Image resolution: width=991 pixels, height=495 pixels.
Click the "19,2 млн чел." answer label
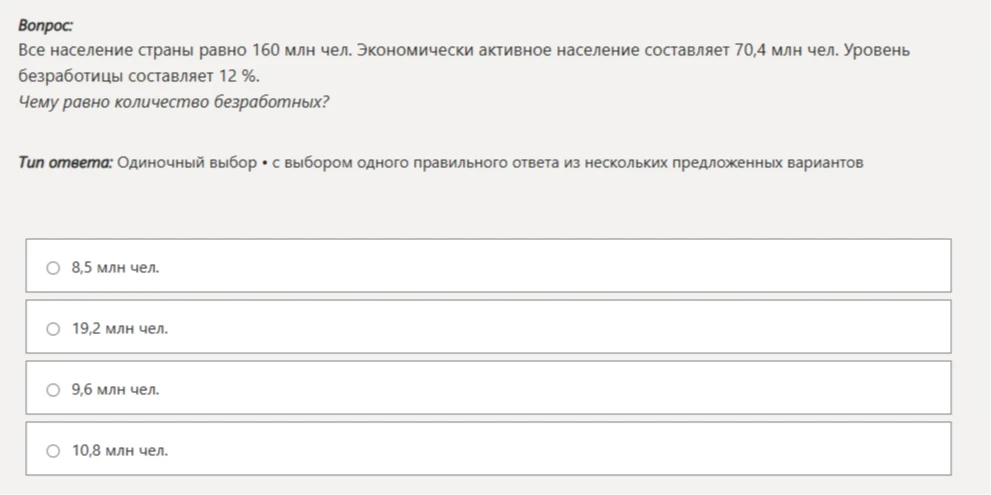pos(120,329)
